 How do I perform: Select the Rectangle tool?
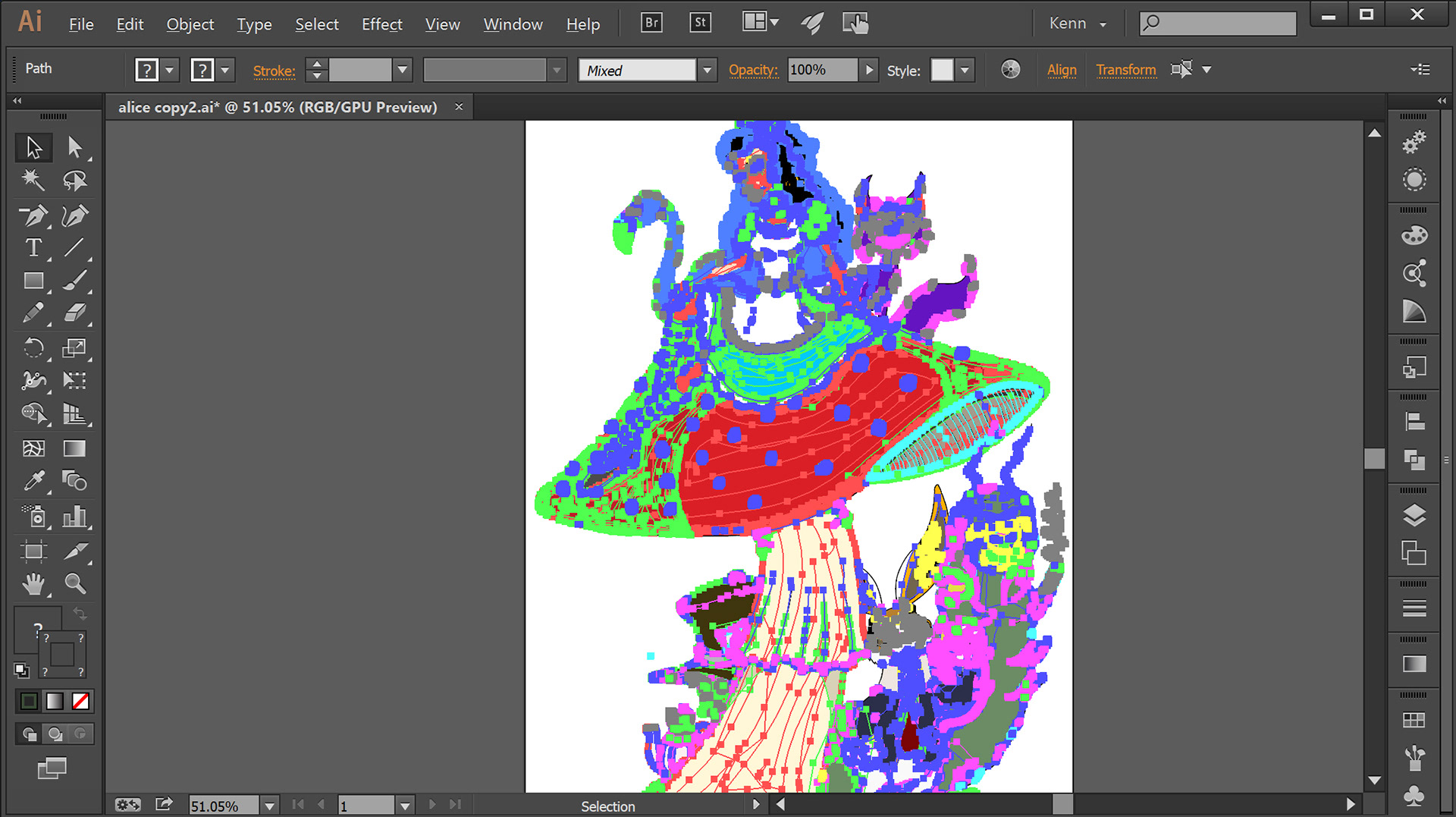click(x=33, y=281)
